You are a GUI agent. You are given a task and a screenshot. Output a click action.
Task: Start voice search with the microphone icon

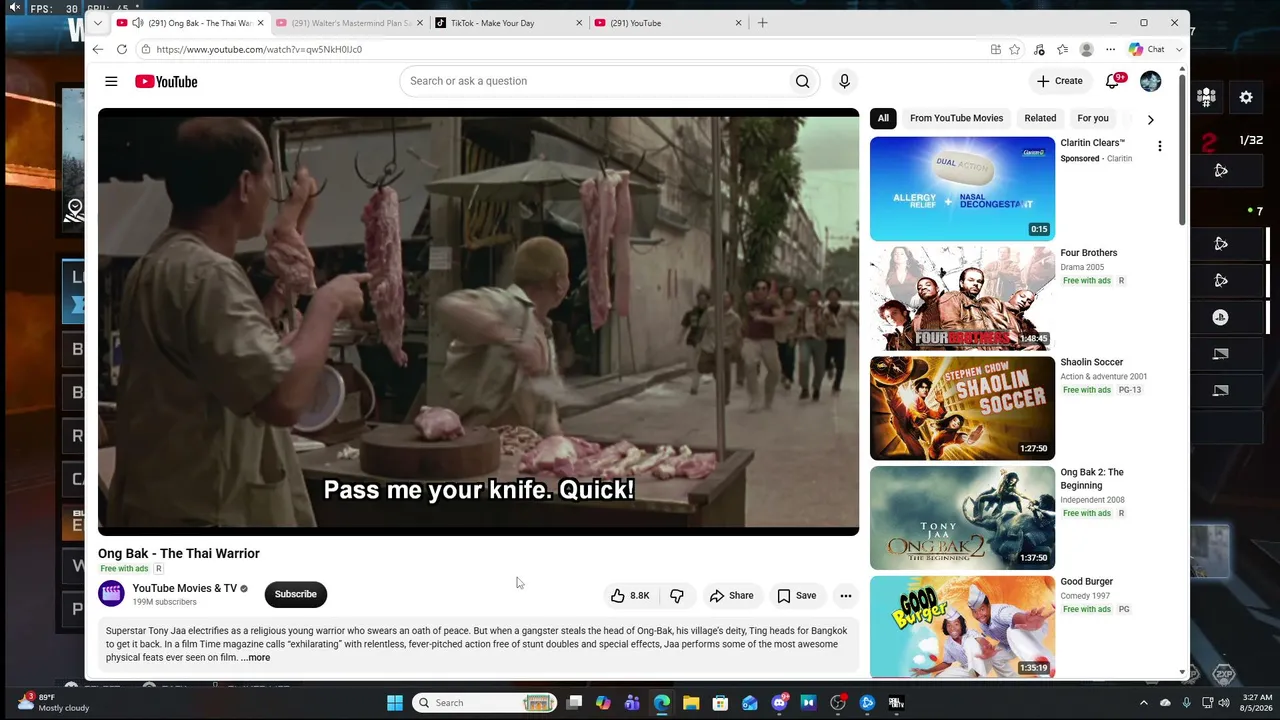[844, 81]
